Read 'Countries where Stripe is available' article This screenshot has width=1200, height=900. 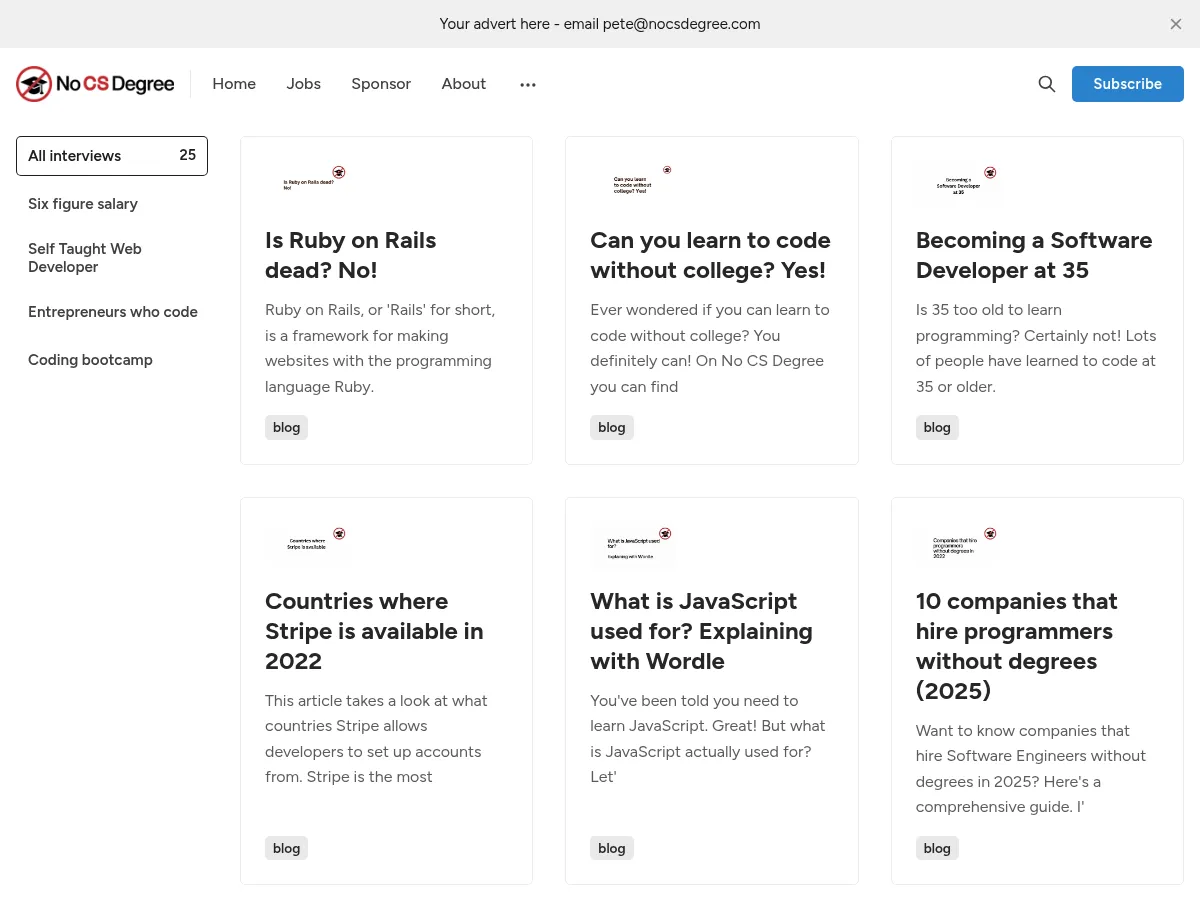click(374, 631)
